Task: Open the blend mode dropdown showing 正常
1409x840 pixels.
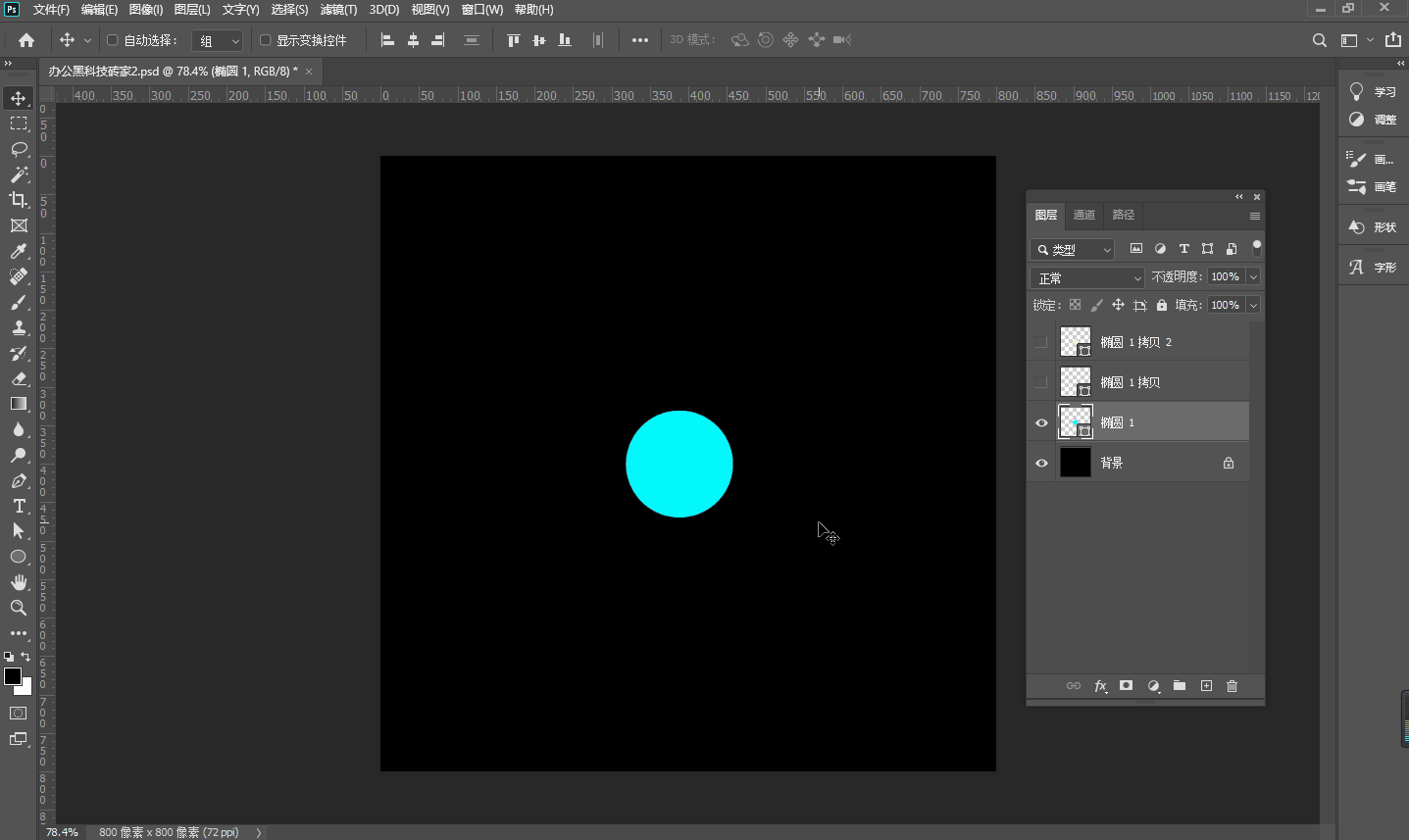Action: point(1086,277)
